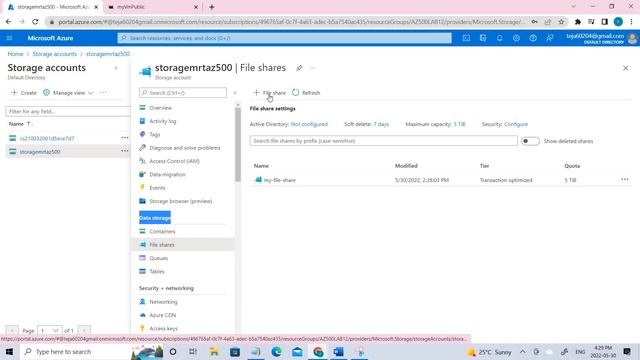Viewport: 640px width, 360px height.
Task: Open the Soft delete 7 days link
Action: click(x=381, y=124)
